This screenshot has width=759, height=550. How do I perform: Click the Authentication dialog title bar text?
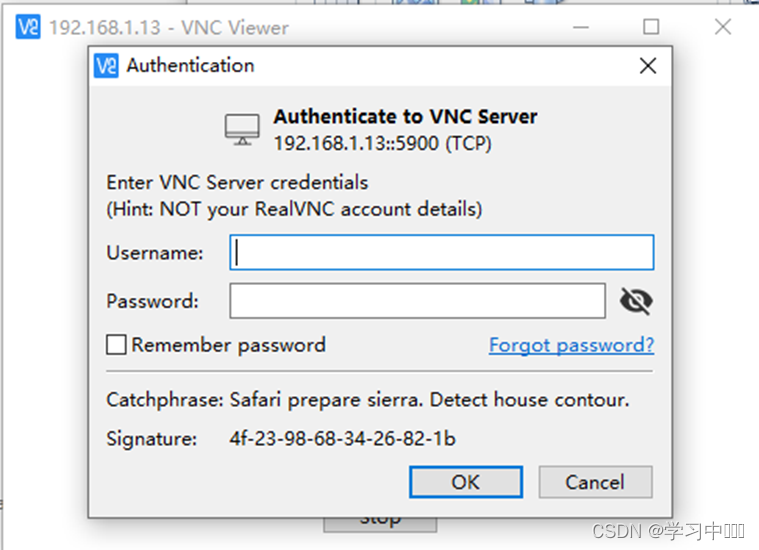click(x=190, y=65)
